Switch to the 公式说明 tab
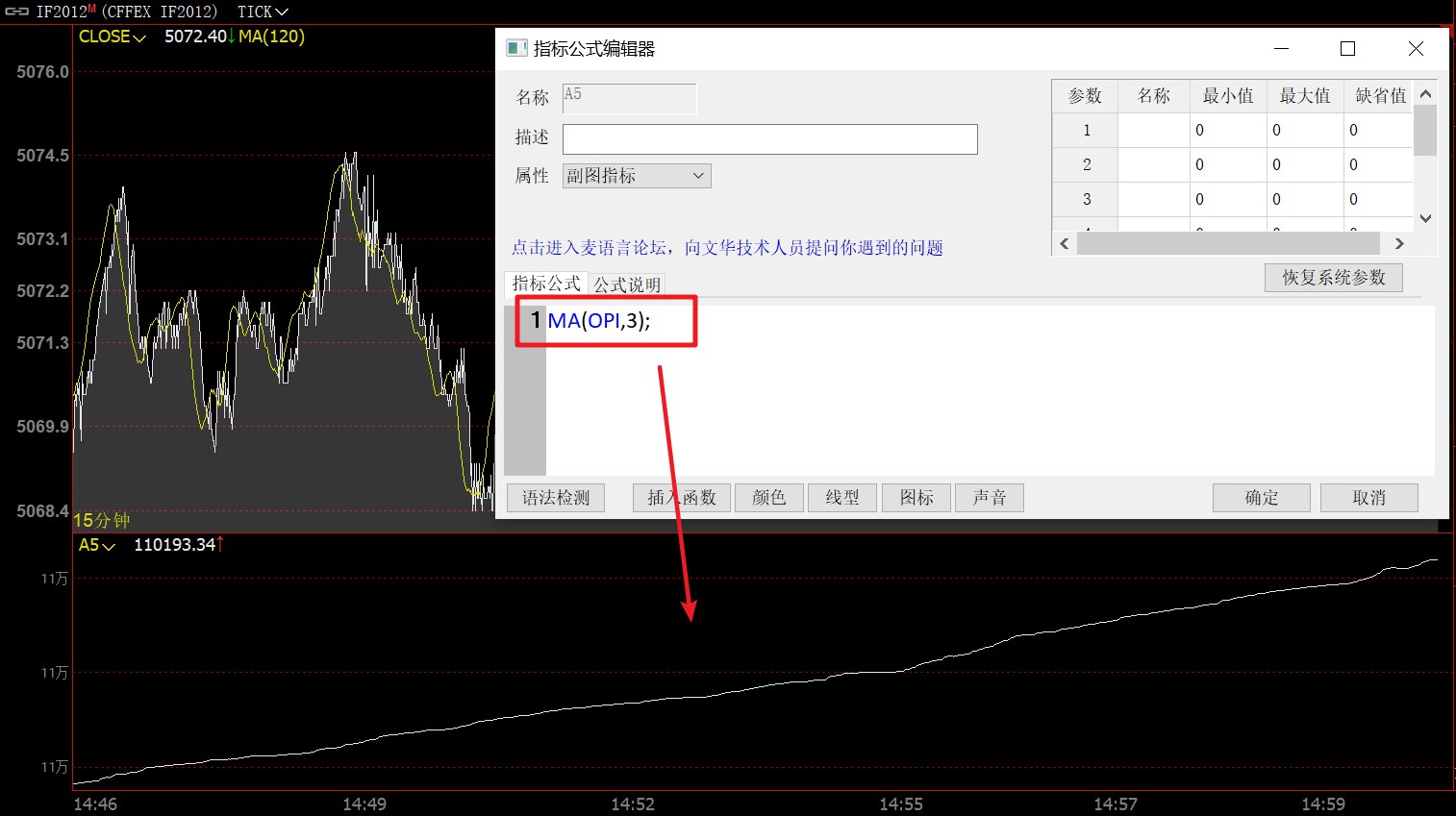This screenshot has width=1456, height=816. point(627,284)
